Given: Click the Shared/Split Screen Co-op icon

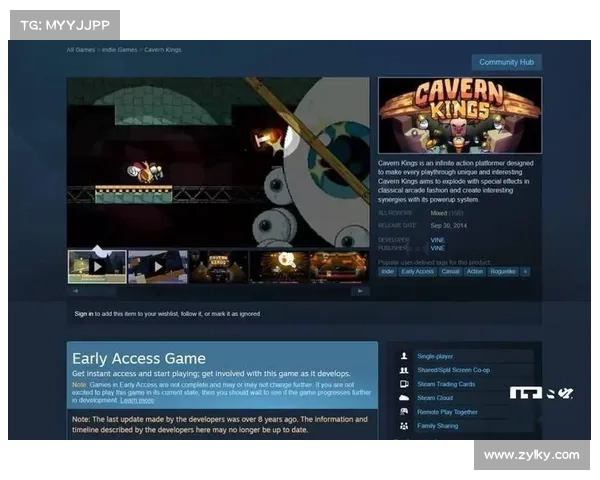Looking at the screenshot, I should 404,370.
